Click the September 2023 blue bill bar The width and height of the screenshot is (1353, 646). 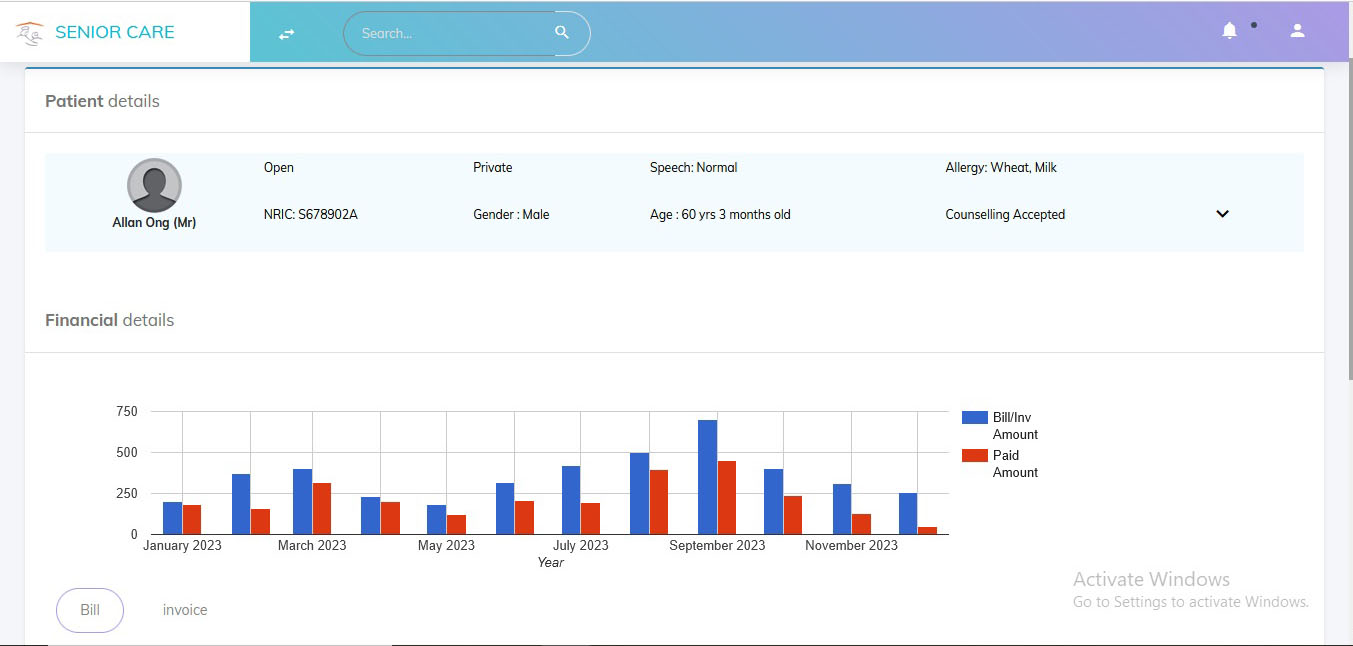coord(707,478)
